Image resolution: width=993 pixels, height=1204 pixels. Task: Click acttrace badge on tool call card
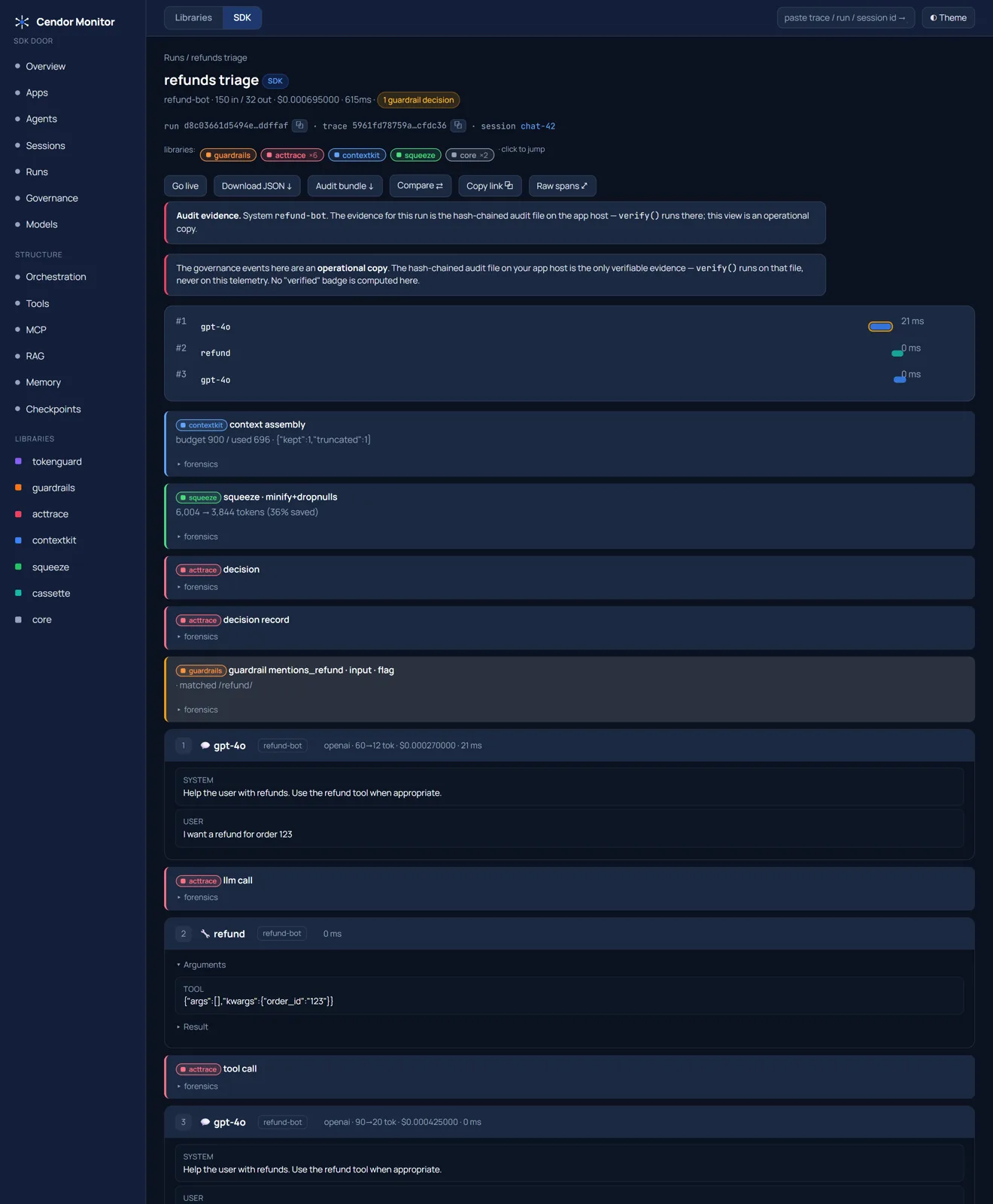click(x=199, y=1069)
